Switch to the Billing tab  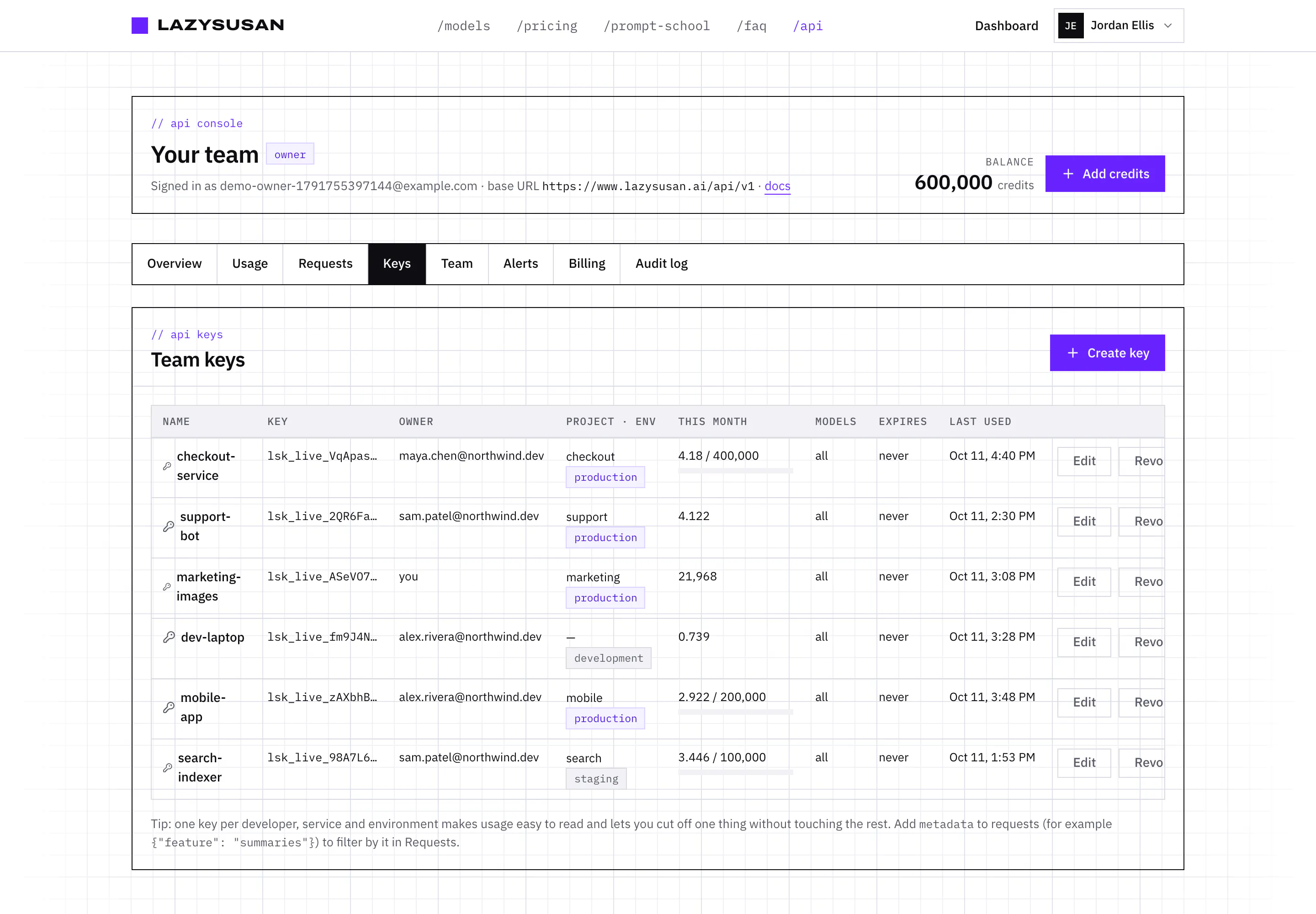[587, 264]
